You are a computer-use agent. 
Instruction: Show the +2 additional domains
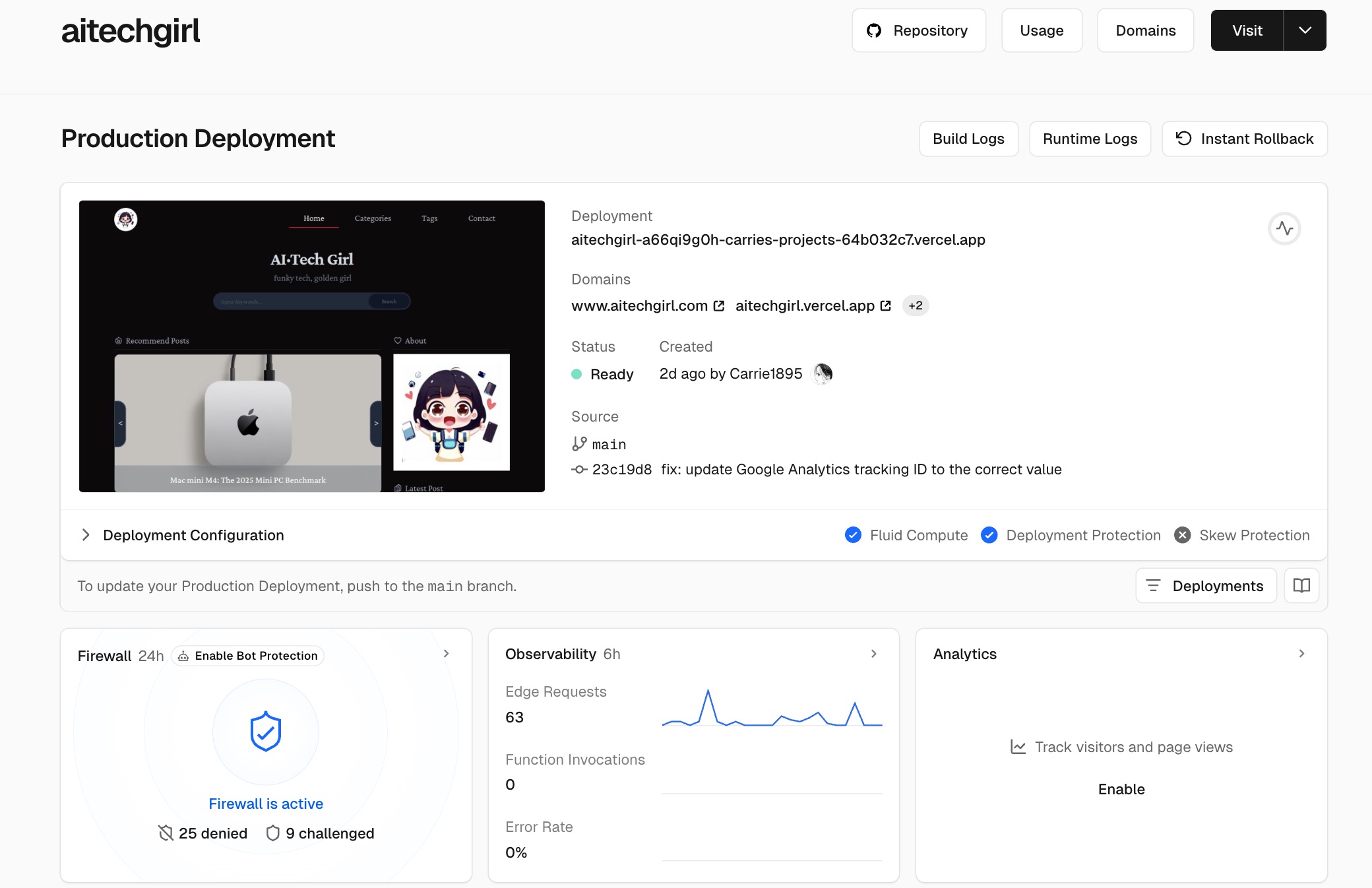pyautogui.click(x=915, y=305)
